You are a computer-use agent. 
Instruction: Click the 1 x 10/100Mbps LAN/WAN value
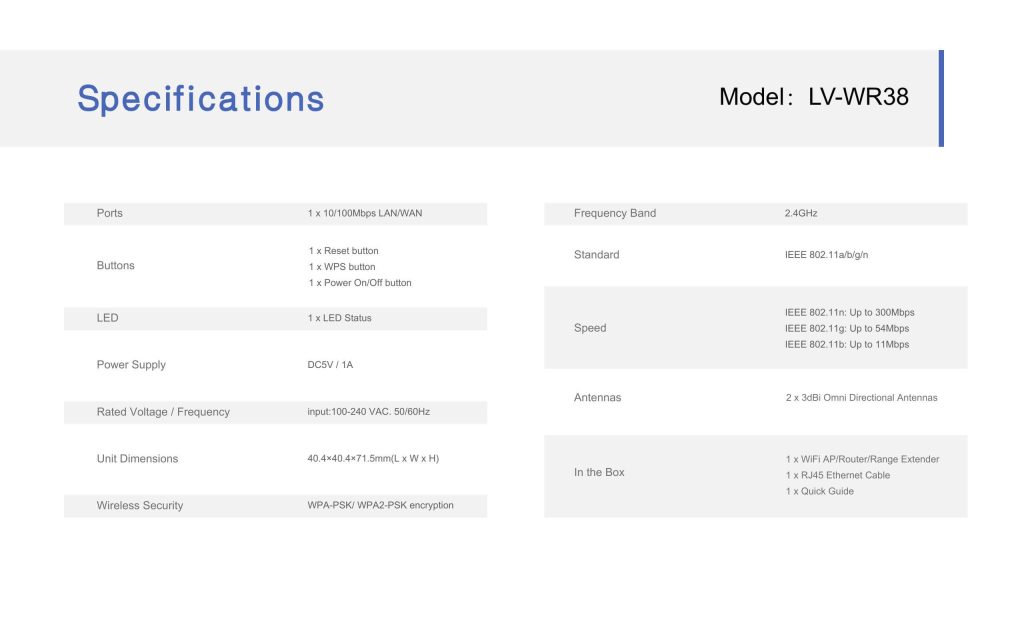(x=365, y=214)
